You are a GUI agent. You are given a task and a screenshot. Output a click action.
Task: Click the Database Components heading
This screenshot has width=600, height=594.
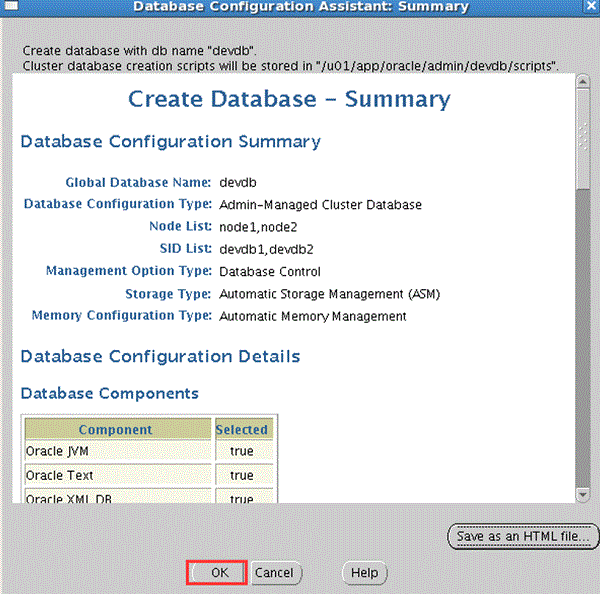tap(110, 393)
